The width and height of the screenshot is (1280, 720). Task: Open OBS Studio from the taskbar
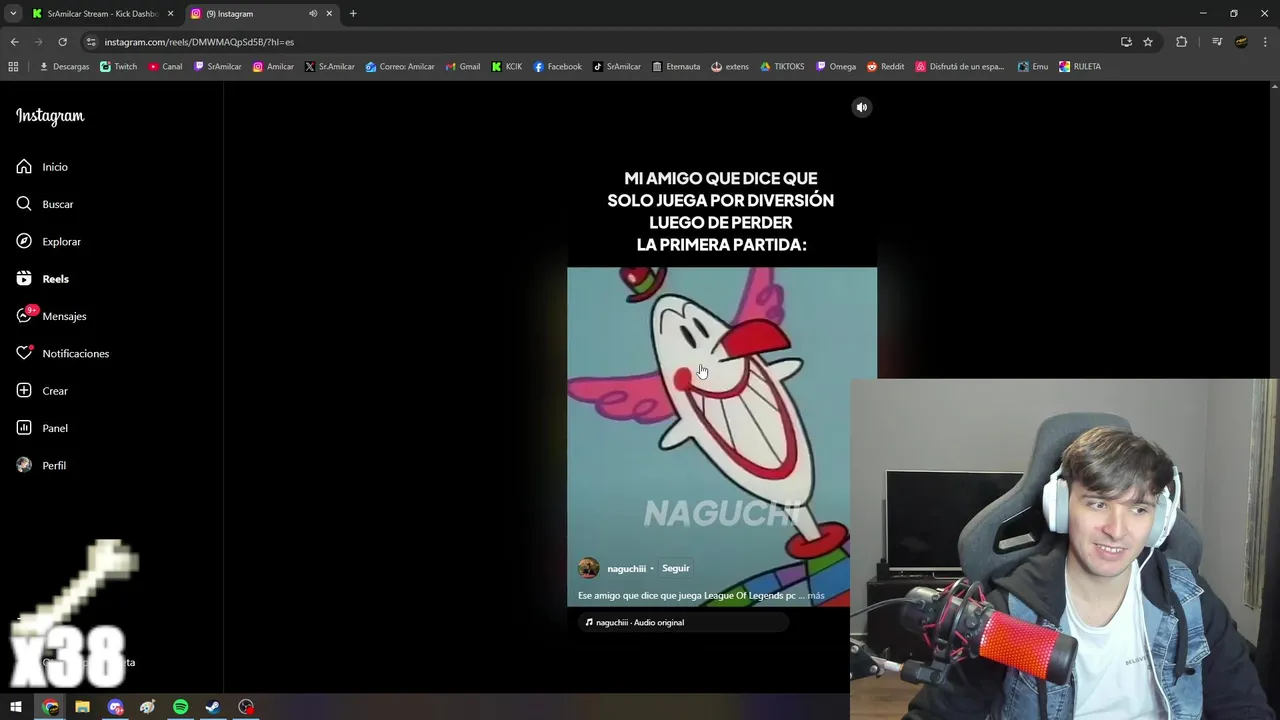coord(246,707)
